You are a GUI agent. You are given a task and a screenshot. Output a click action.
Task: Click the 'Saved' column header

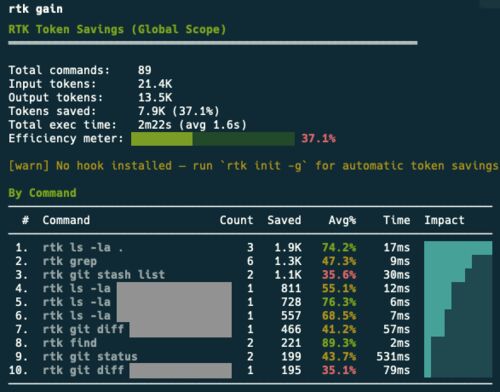[x=284, y=220]
